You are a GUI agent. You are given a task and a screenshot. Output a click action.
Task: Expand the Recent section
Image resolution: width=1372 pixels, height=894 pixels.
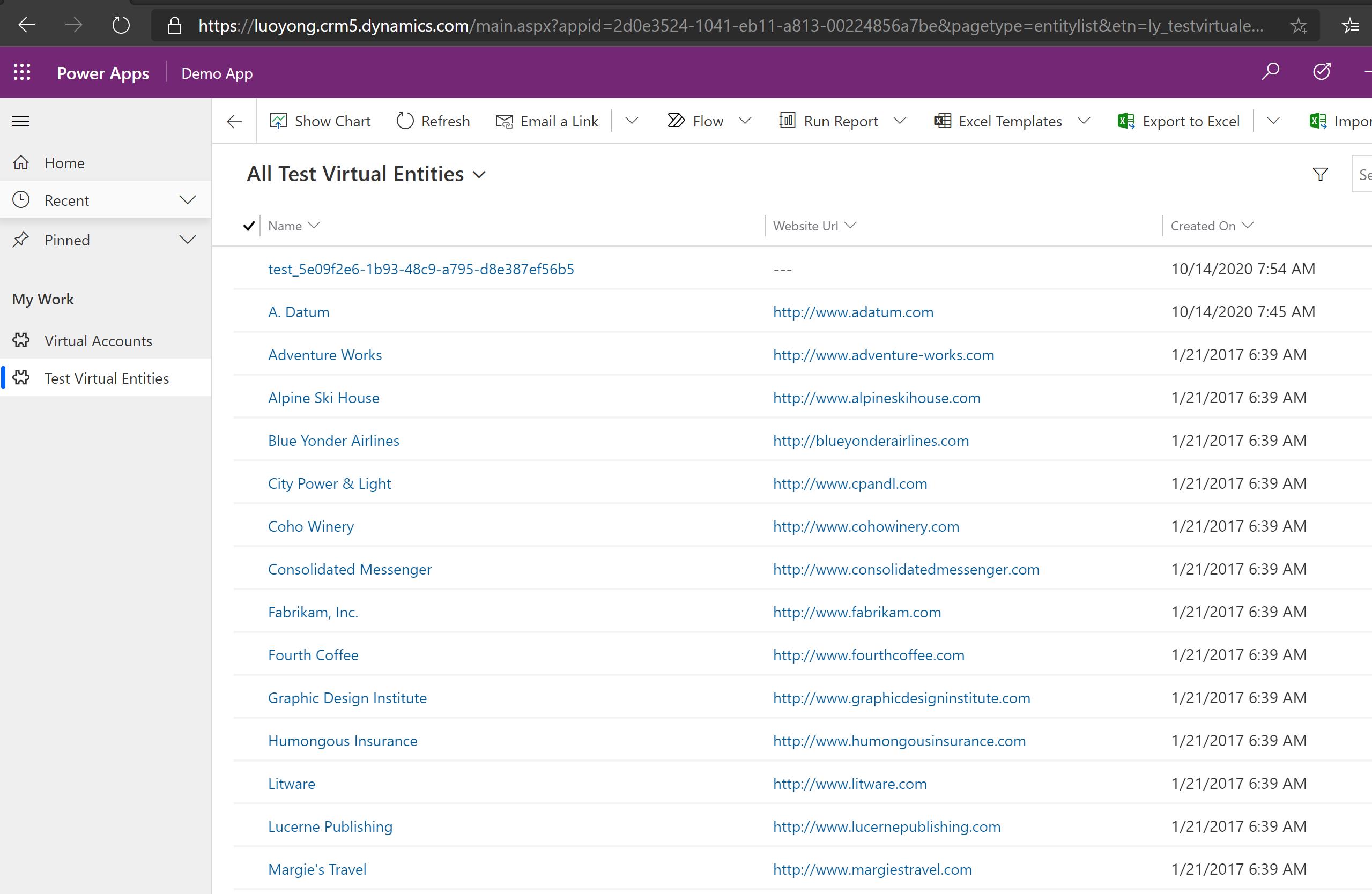(187, 200)
